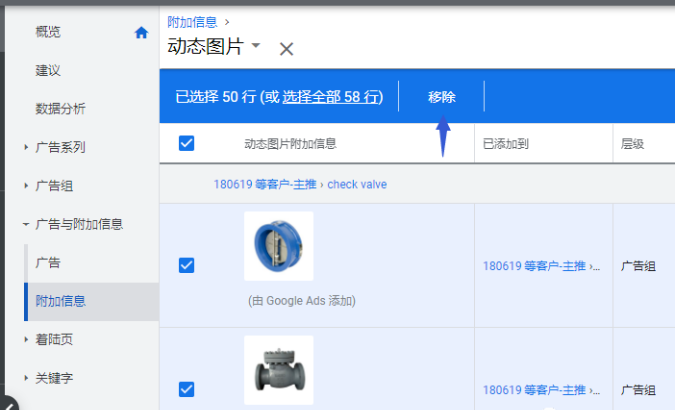Viewport: 675px width, 410px height.
Task: Click the blue check valve thumbnail
Action: click(x=278, y=246)
